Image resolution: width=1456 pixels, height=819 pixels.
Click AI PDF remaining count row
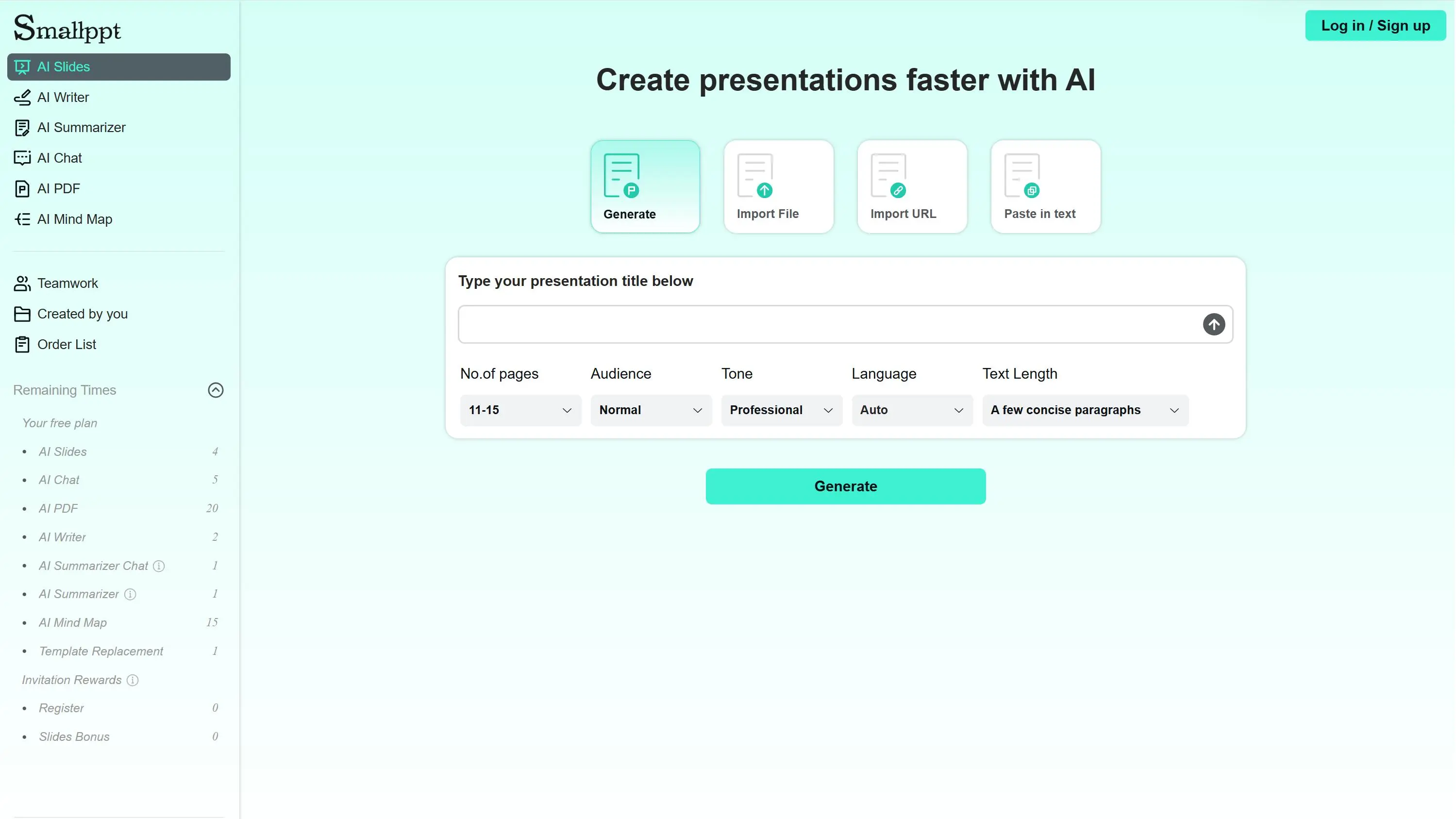[120, 509]
